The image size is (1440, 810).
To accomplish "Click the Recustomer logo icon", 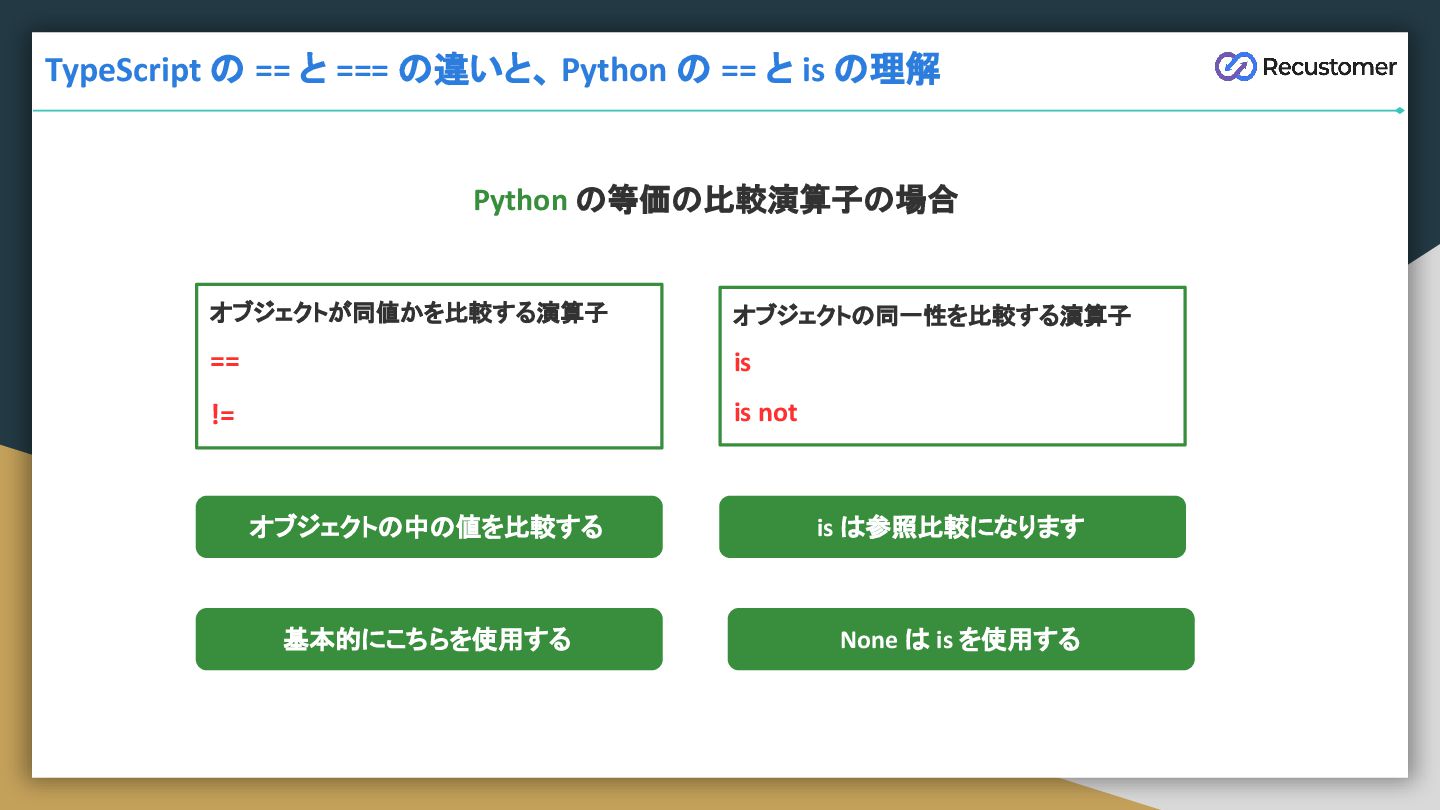I will 1235,67.
